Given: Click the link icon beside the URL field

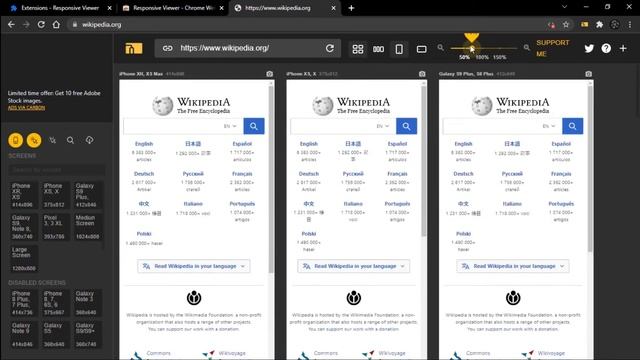Looking at the screenshot, I should [167, 48].
